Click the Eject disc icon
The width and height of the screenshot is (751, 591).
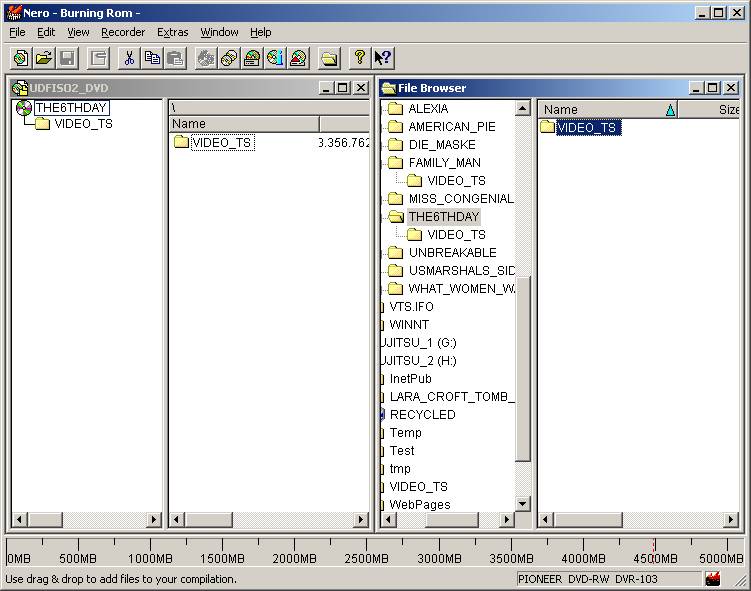click(298, 58)
